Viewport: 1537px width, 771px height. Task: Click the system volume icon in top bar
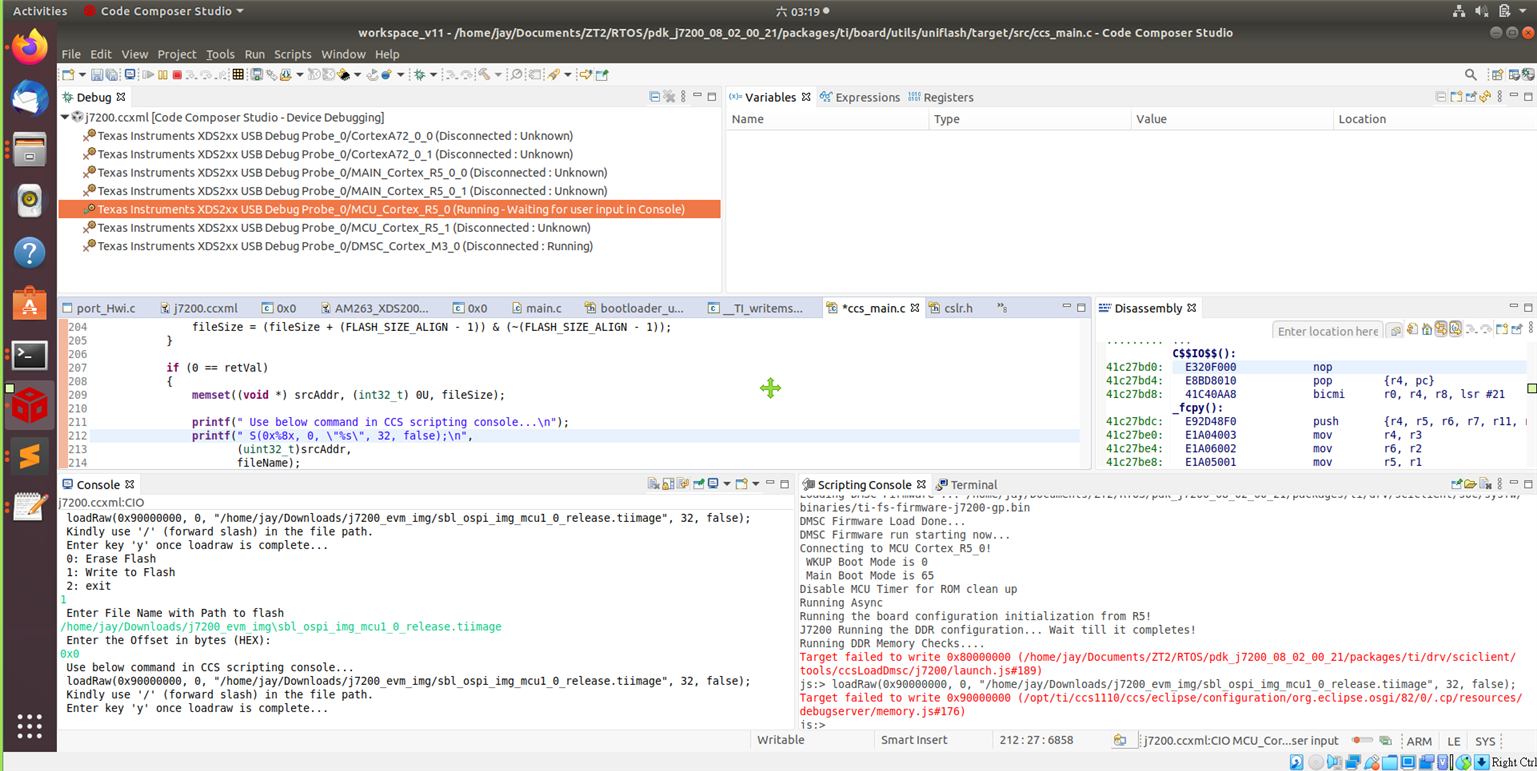tap(1483, 11)
